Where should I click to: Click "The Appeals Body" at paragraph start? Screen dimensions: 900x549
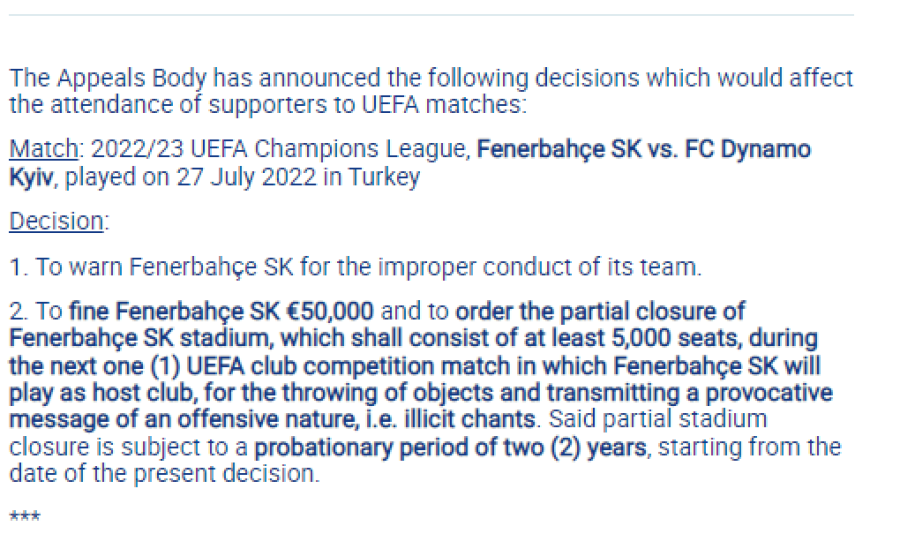[107, 79]
